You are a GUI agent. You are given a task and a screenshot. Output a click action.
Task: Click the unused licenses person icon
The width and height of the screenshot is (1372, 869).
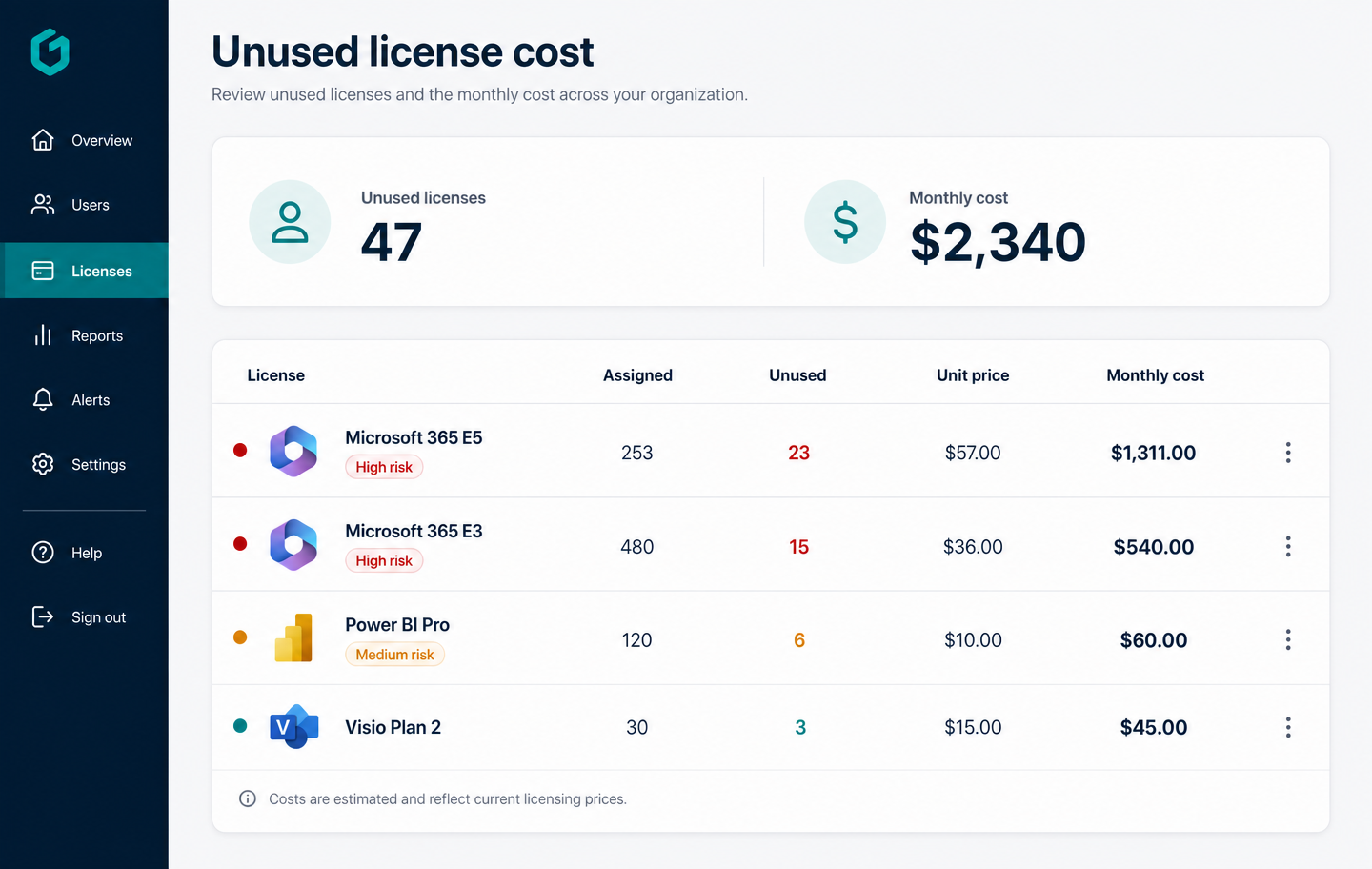290,222
